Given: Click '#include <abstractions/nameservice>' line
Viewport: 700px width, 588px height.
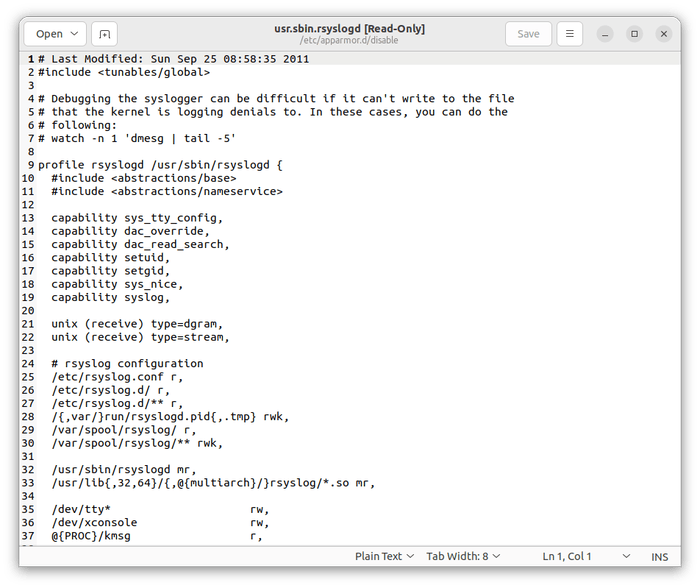Looking at the screenshot, I should coord(167,192).
